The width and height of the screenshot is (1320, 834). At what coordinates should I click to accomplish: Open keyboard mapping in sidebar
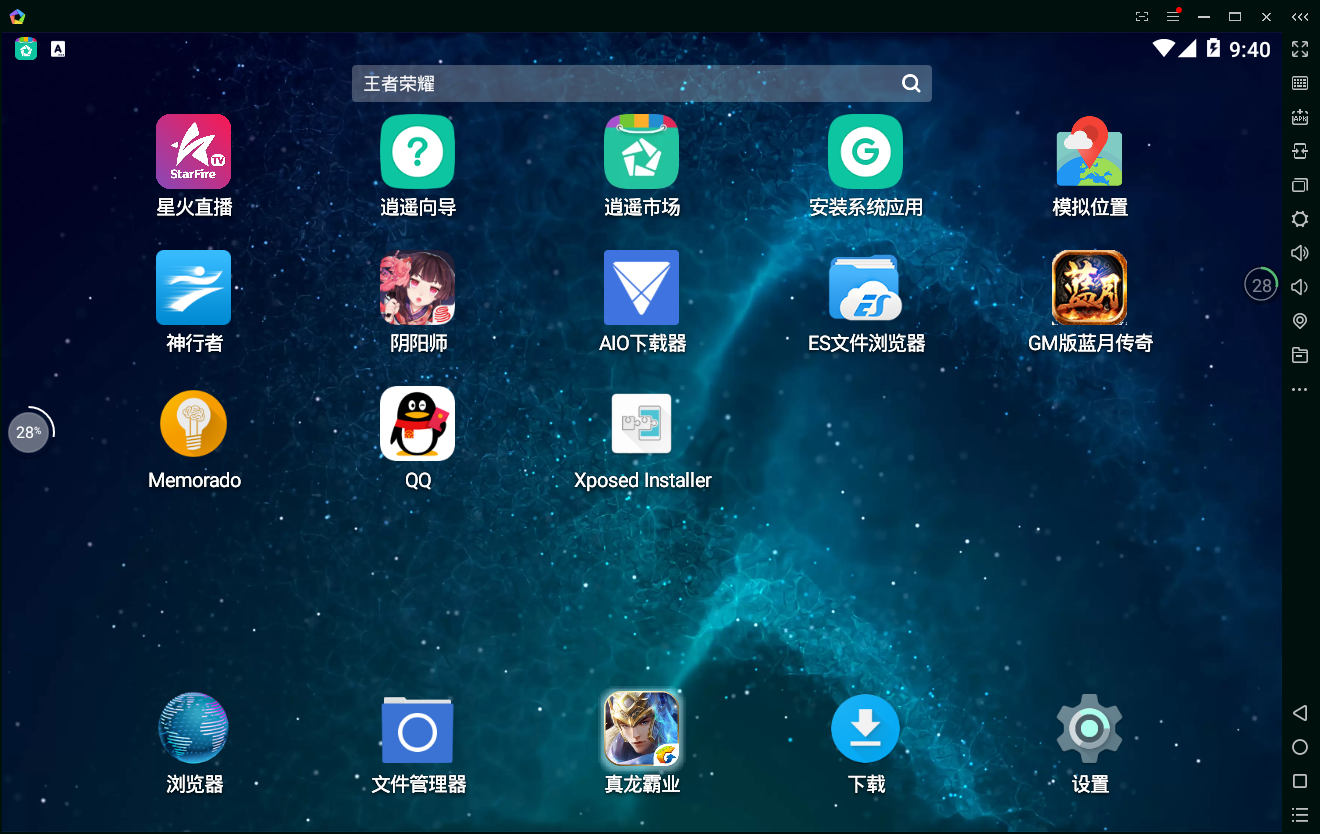click(x=1300, y=83)
